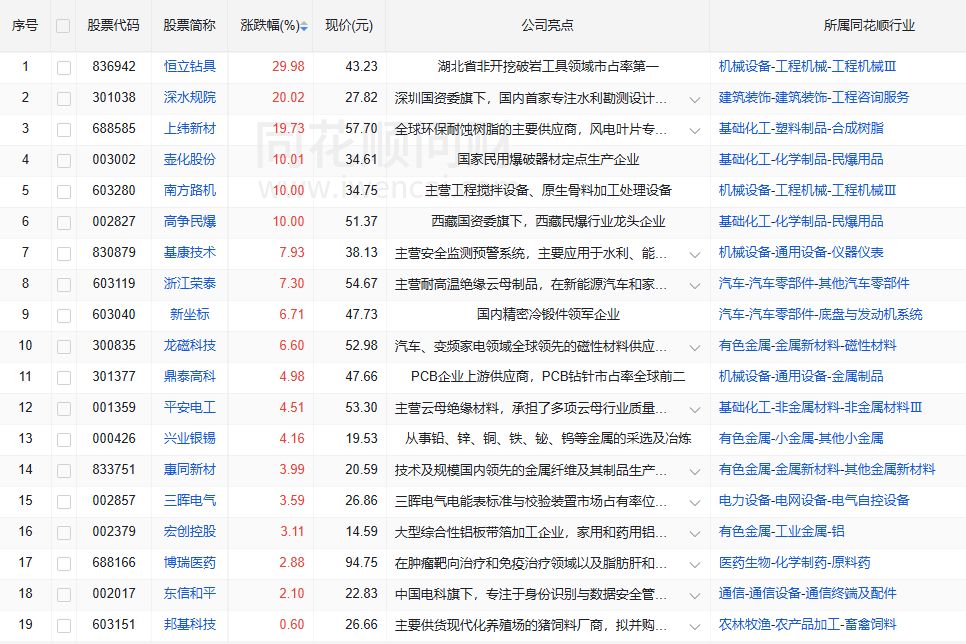Click the 股票简称 column header
The width and height of the screenshot is (966, 644).
(190, 25)
